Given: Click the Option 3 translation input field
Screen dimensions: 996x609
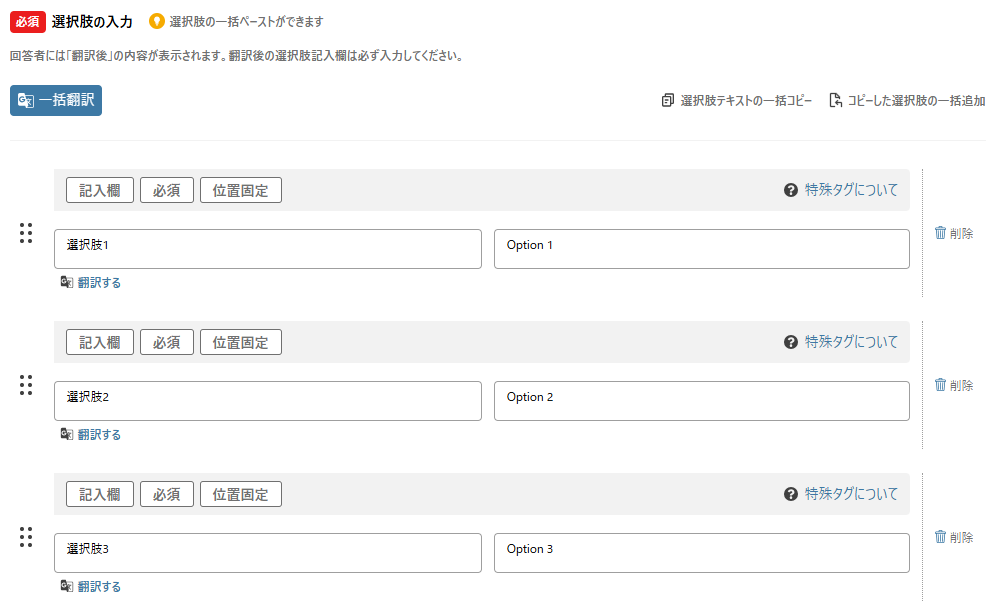Looking at the screenshot, I should click(x=702, y=553).
